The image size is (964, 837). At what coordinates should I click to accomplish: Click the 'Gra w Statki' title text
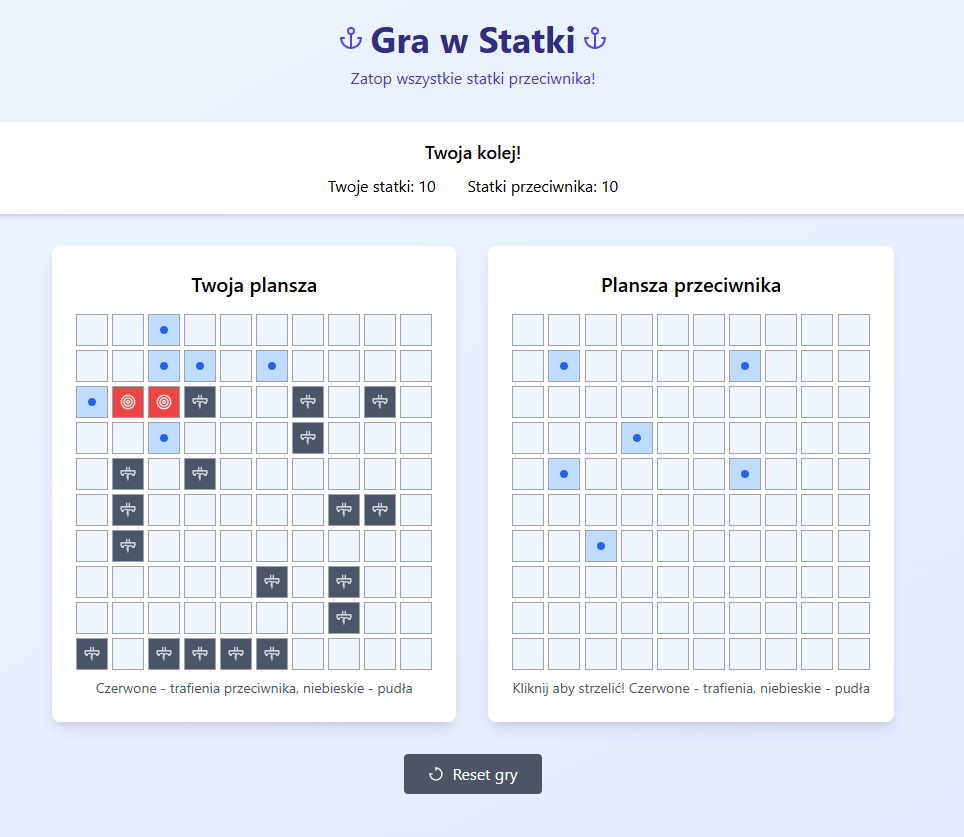click(472, 40)
